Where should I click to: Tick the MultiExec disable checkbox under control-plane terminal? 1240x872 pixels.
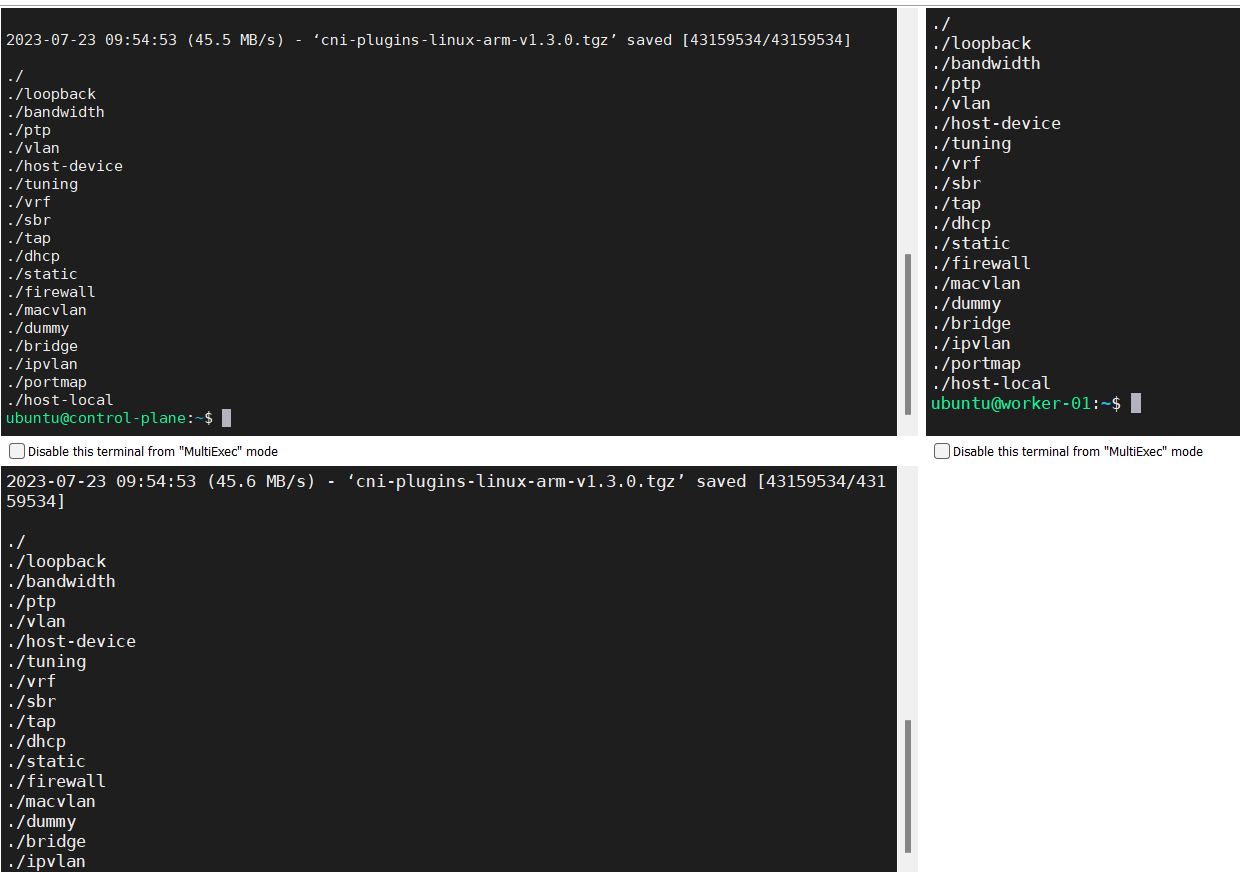pos(17,452)
